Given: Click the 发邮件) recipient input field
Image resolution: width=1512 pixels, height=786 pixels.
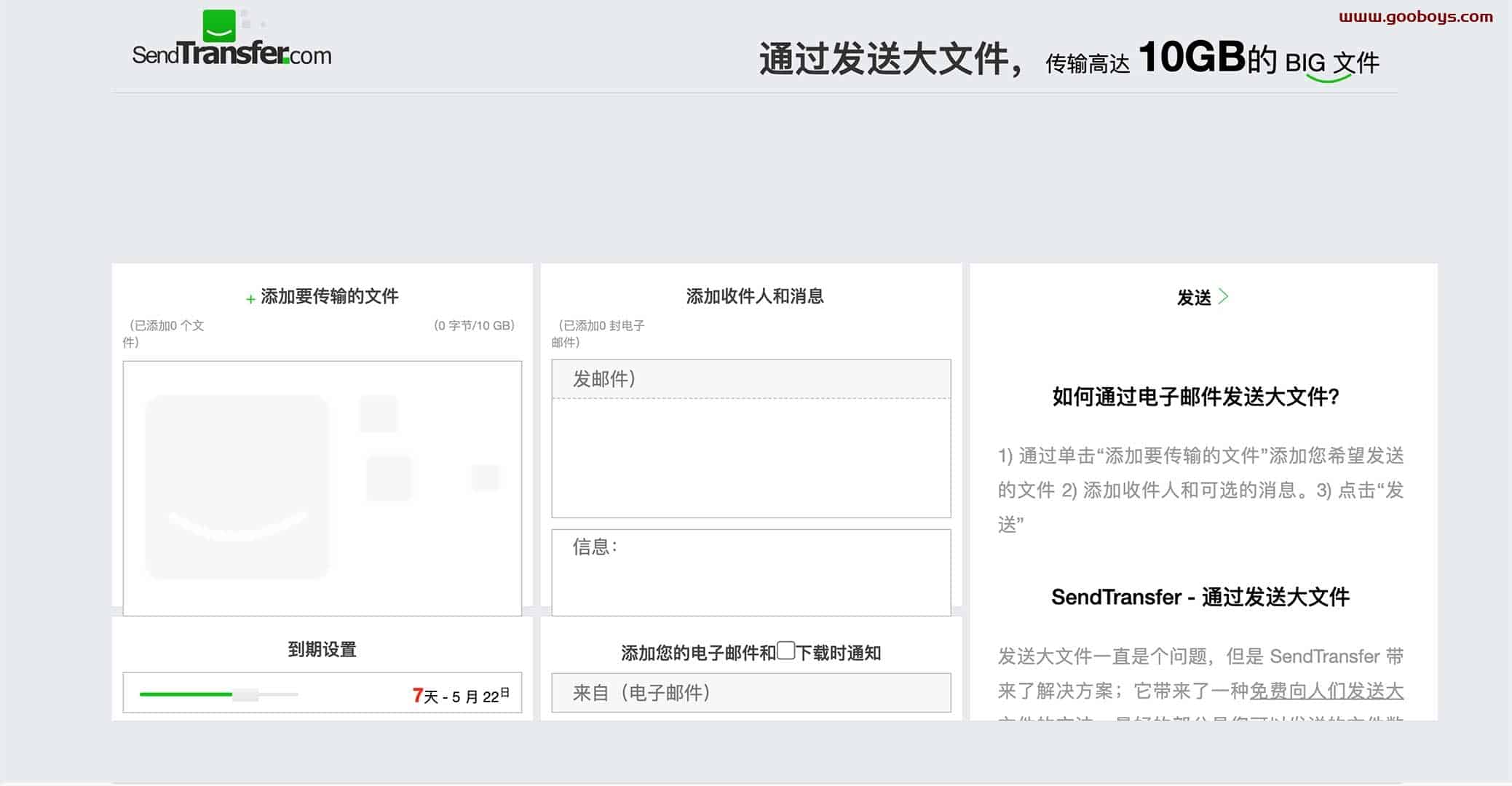Looking at the screenshot, I should click(751, 378).
